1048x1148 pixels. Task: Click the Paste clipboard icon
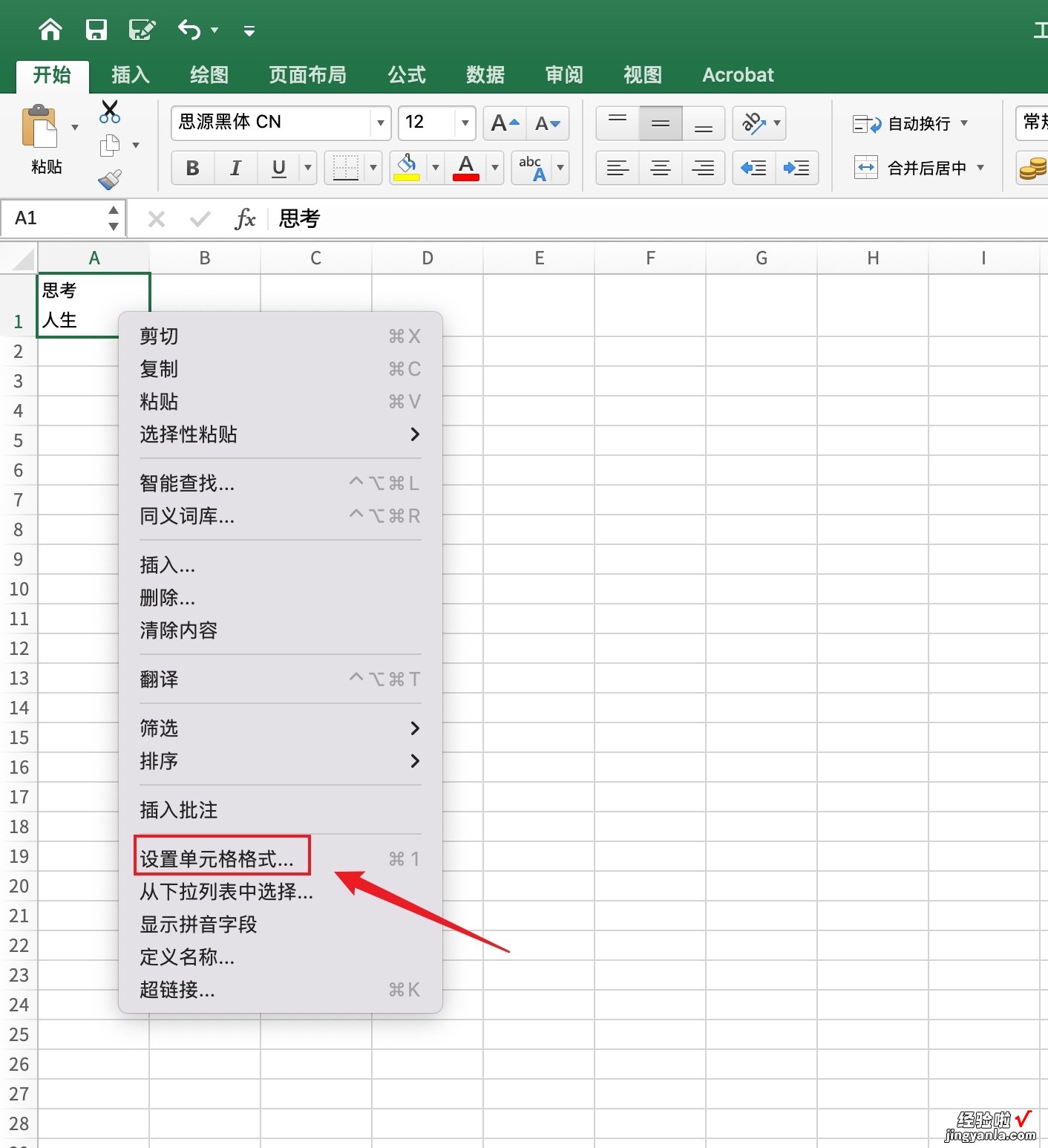40,127
